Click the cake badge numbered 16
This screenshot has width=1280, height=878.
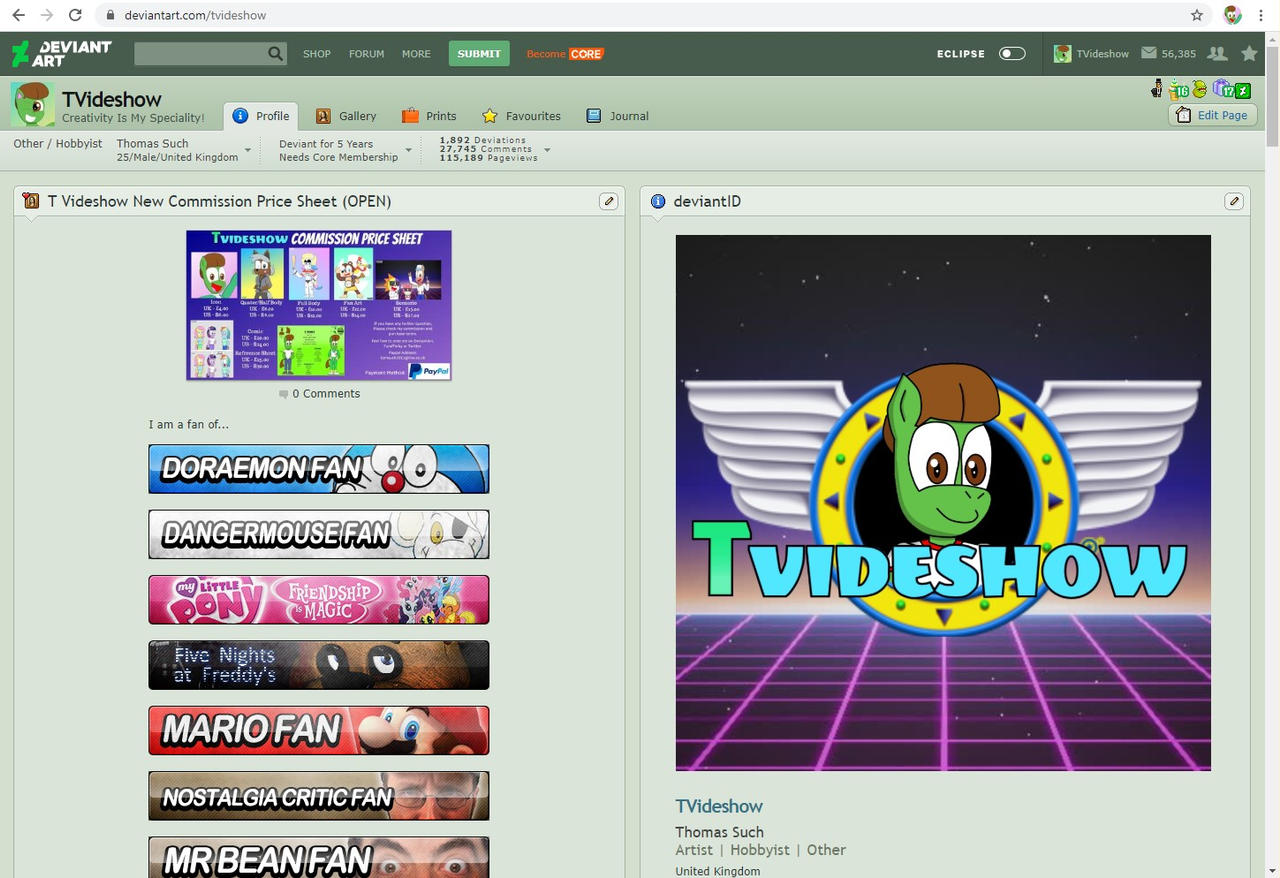(x=1178, y=90)
